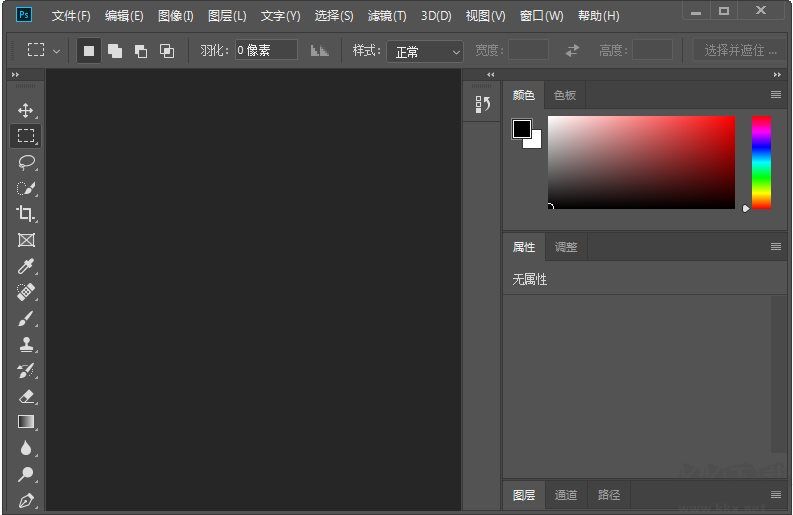Open the Color panel options menu
793x515 pixels.
point(776,95)
